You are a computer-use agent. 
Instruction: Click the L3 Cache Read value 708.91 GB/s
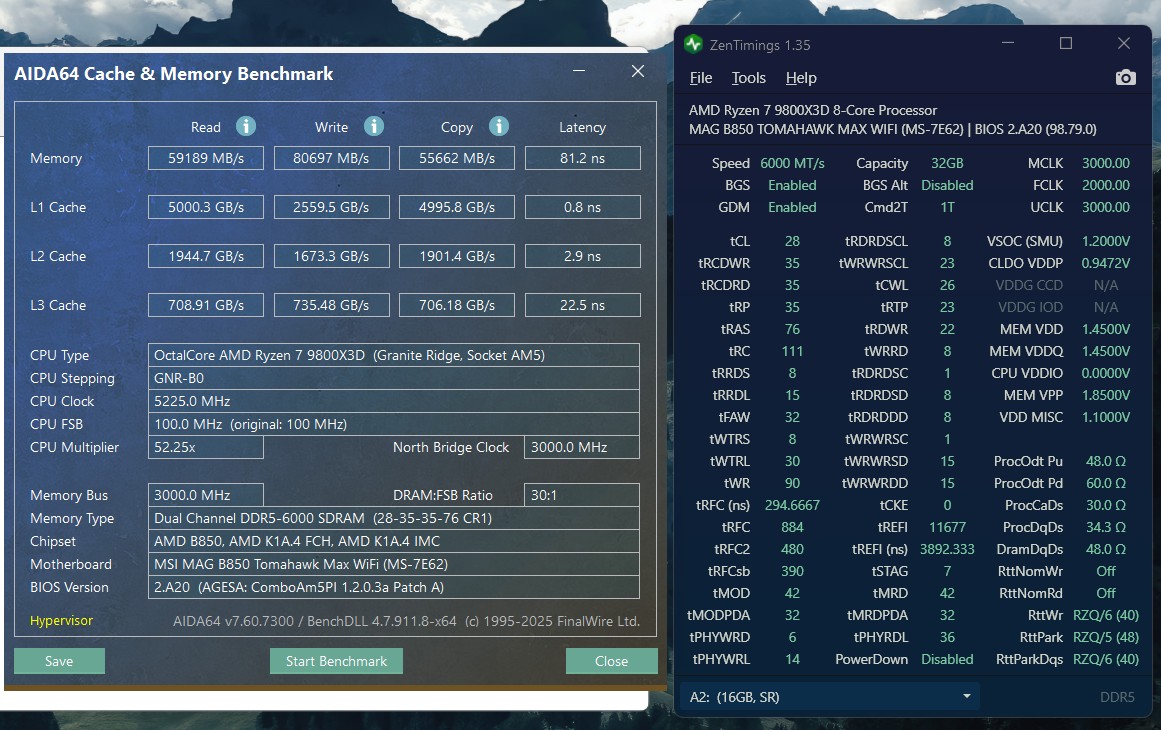(x=206, y=305)
